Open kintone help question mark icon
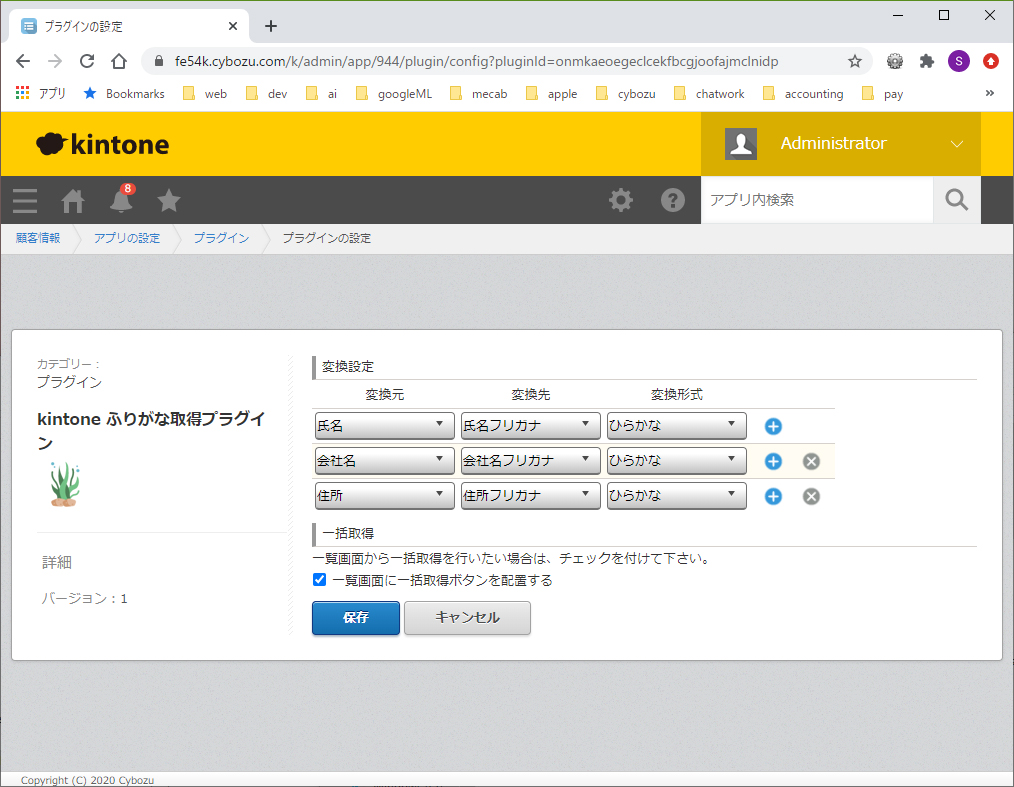The width and height of the screenshot is (1014, 787). [x=673, y=200]
